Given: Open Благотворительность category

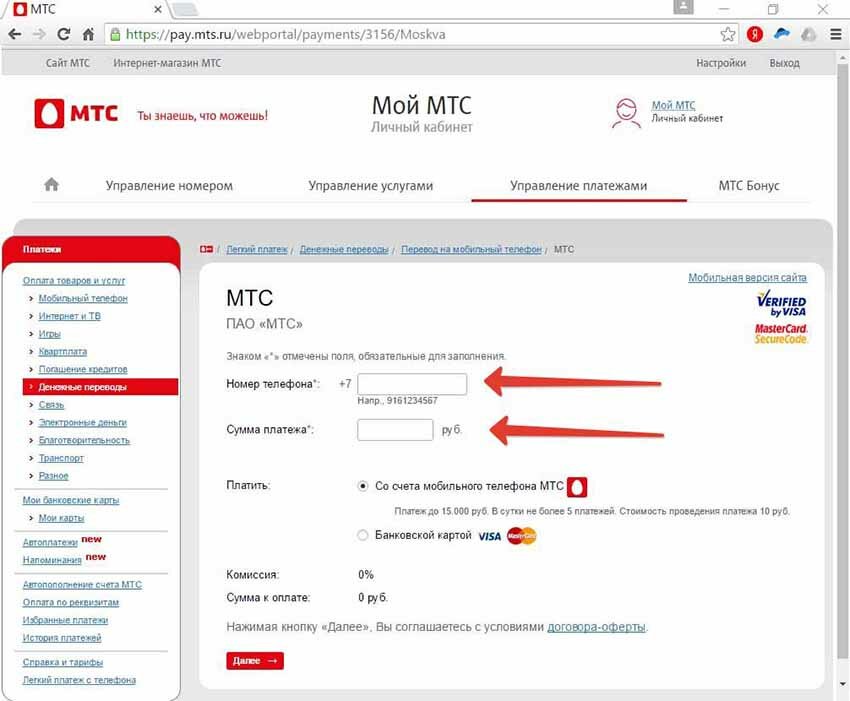Looking at the screenshot, I should point(84,440).
